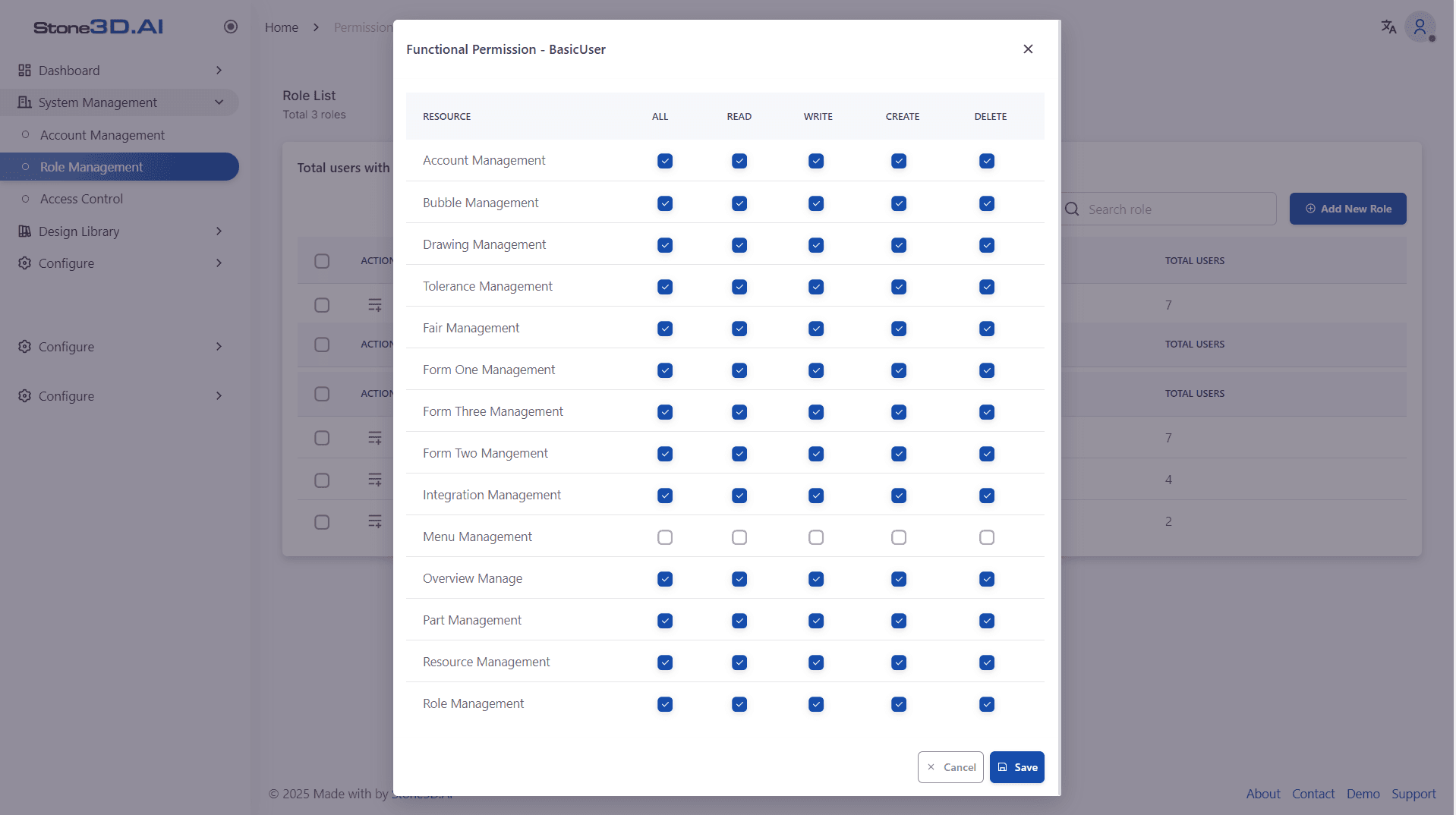Check ALL for Menu Management

click(665, 537)
